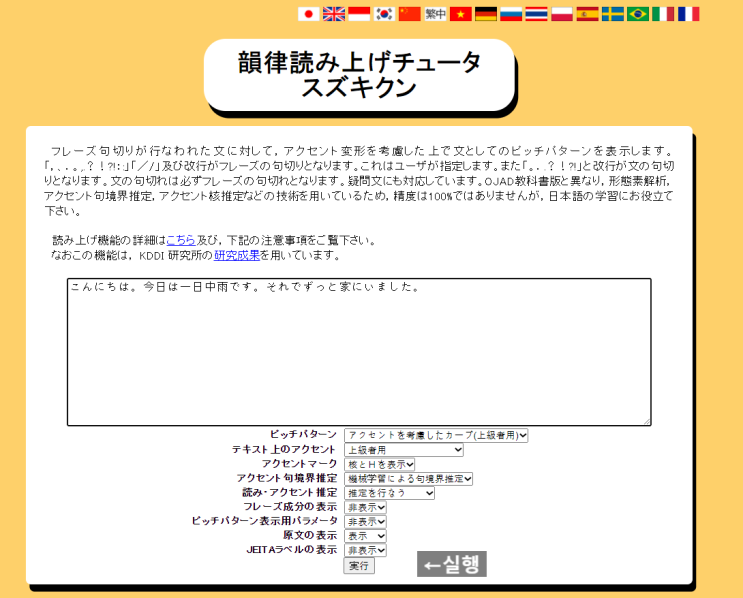
Task: Switch to Vietnamese via the Vietnam flag
Action: [x=461, y=14]
